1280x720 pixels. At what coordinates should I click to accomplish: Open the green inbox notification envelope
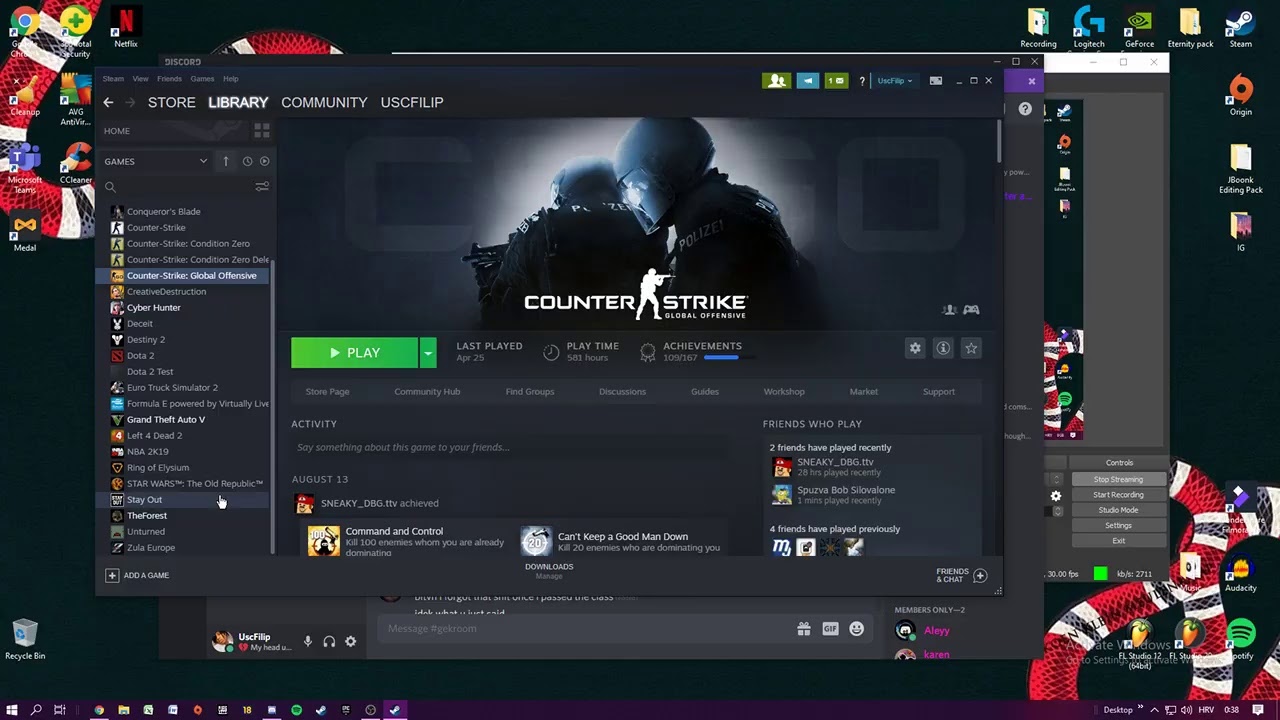(x=837, y=81)
